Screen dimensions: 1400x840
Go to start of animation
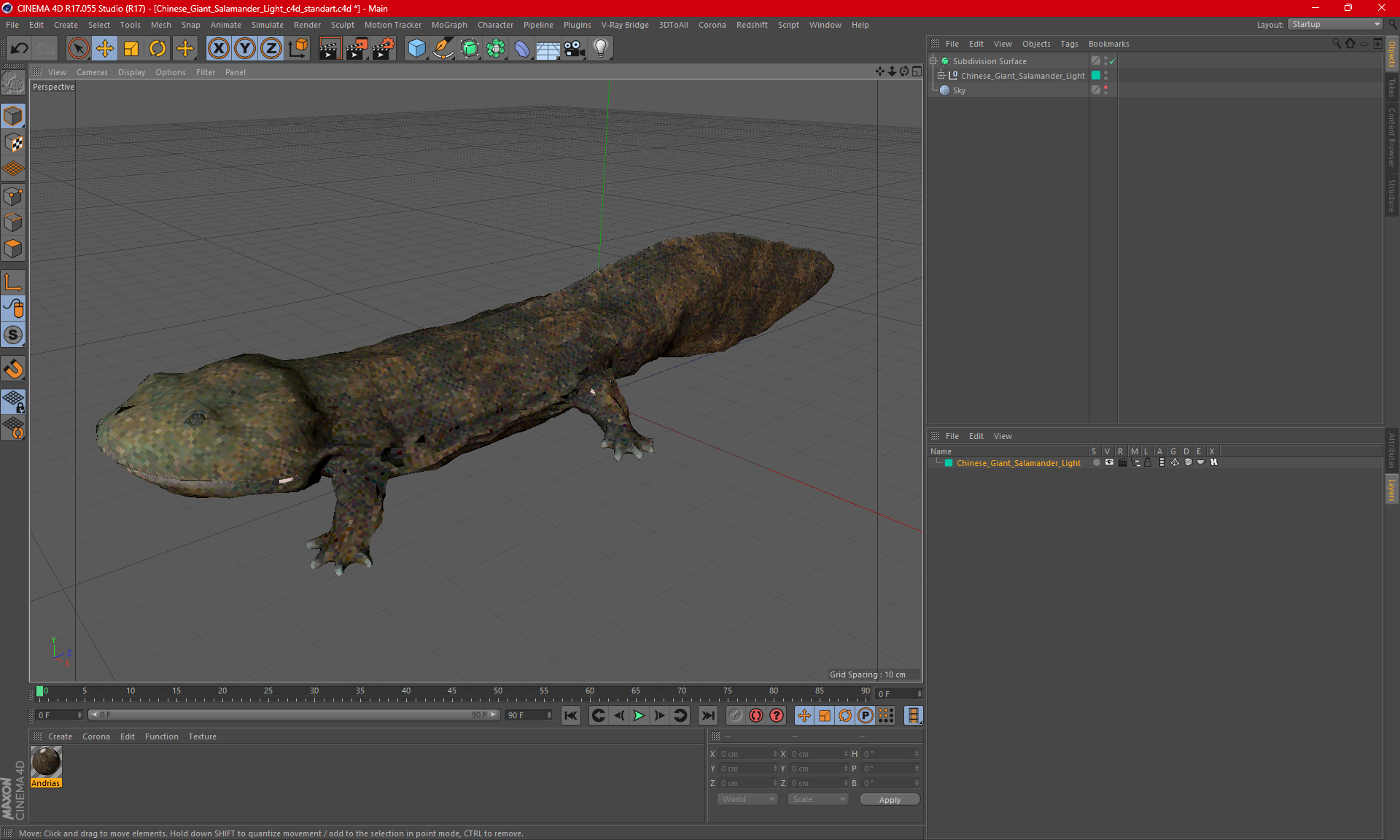pos(571,715)
